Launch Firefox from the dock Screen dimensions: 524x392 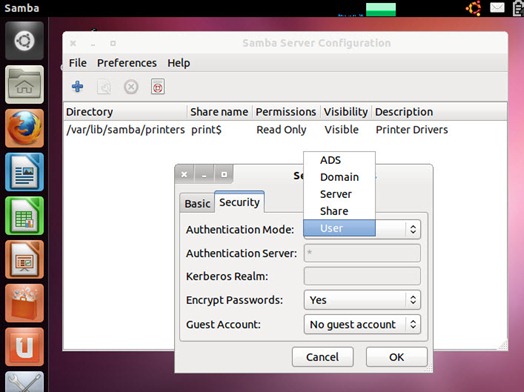pyautogui.click(x=24, y=128)
